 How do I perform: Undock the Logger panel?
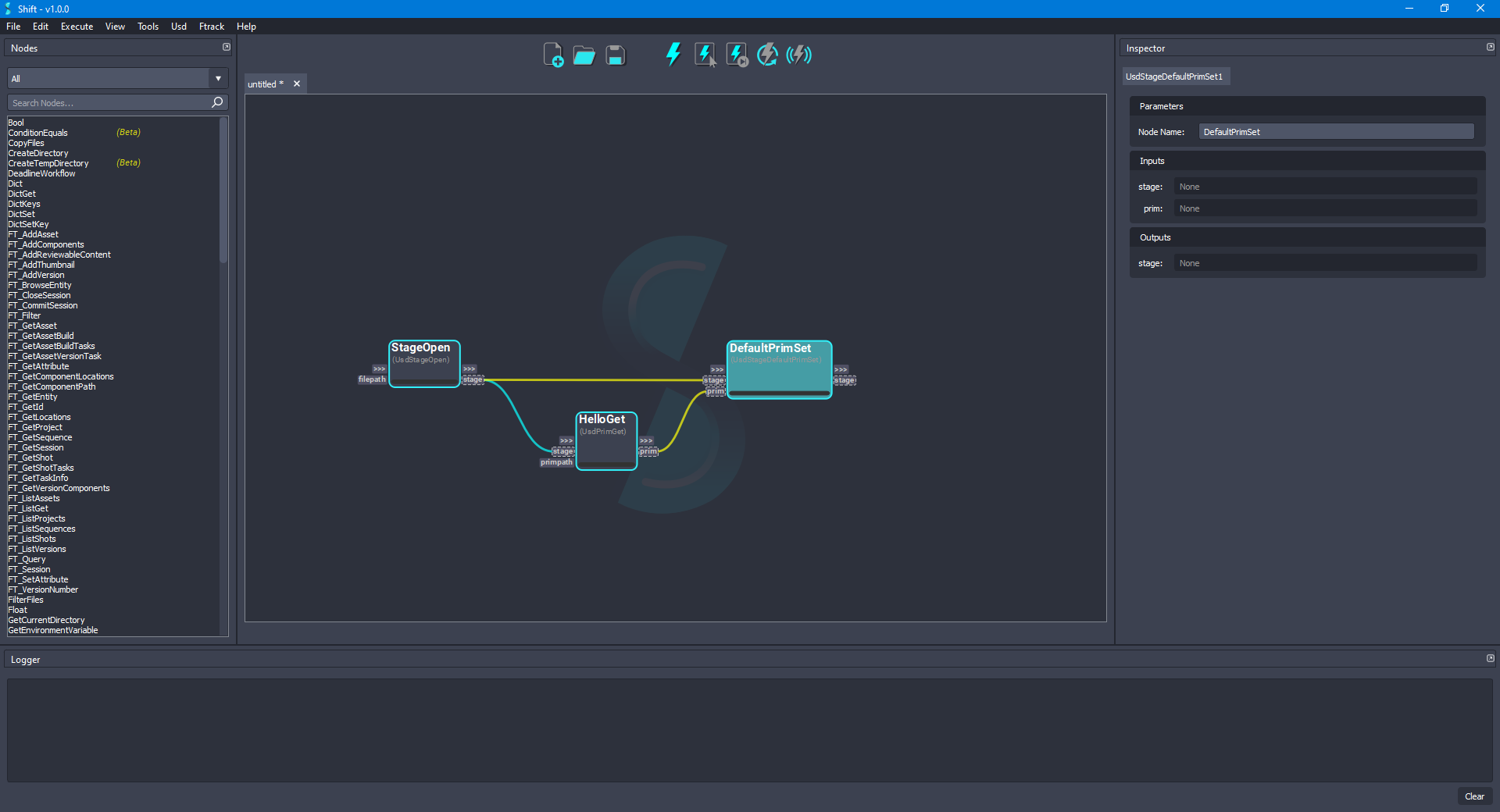[1490, 658]
